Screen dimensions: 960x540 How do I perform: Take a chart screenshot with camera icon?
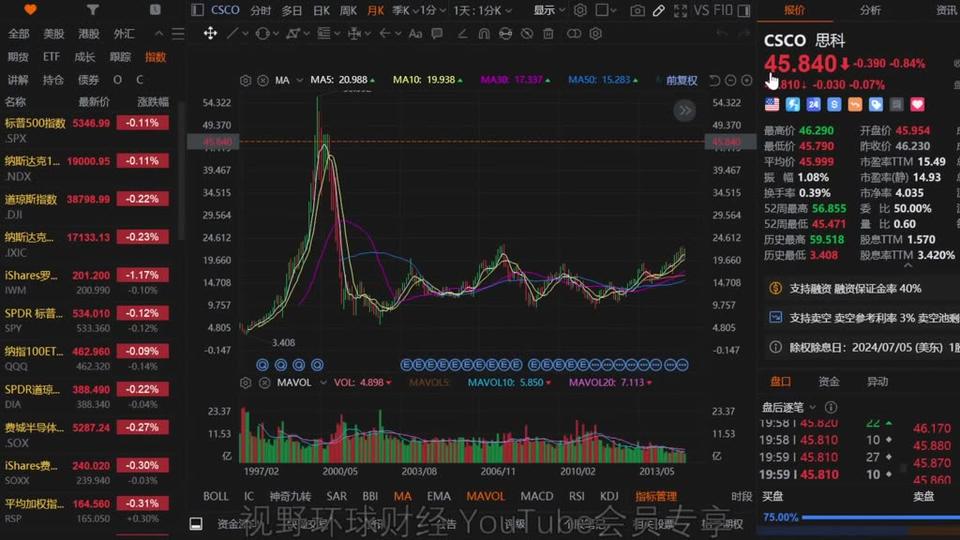point(637,10)
